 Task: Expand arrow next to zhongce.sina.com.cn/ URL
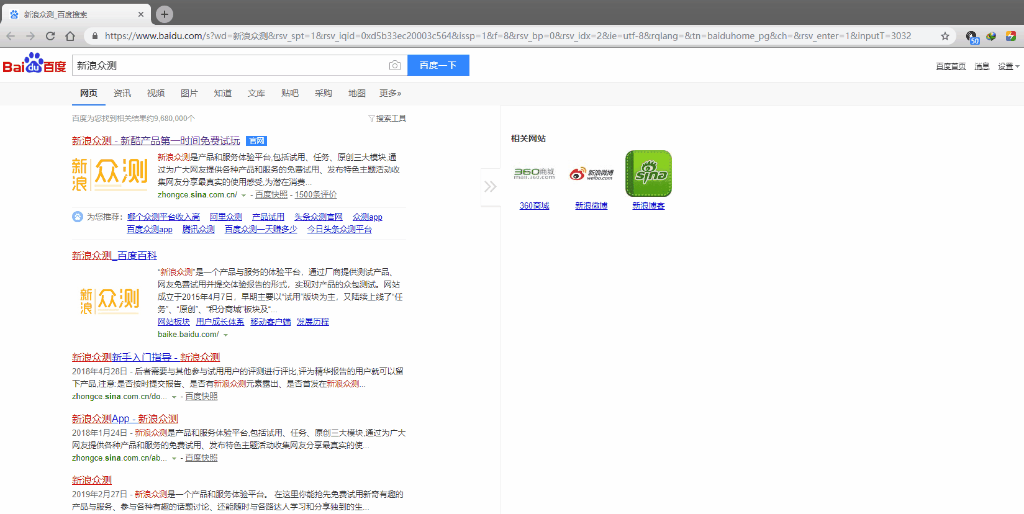(x=244, y=195)
